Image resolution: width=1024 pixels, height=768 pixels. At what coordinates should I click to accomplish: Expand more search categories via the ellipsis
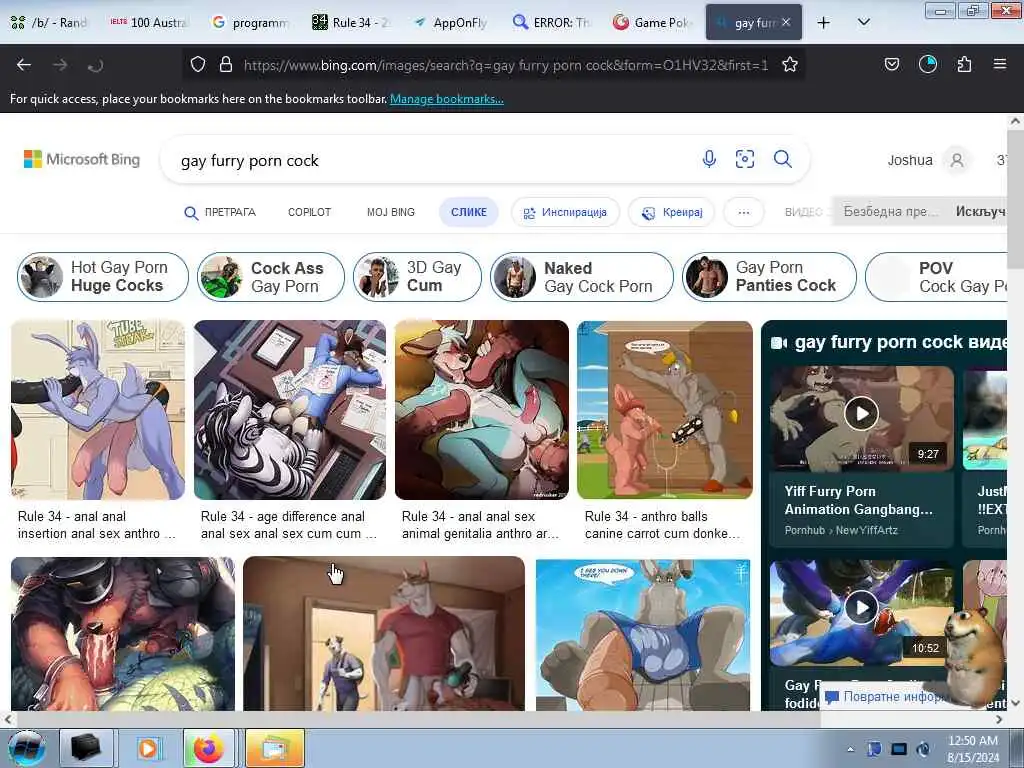point(743,212)
